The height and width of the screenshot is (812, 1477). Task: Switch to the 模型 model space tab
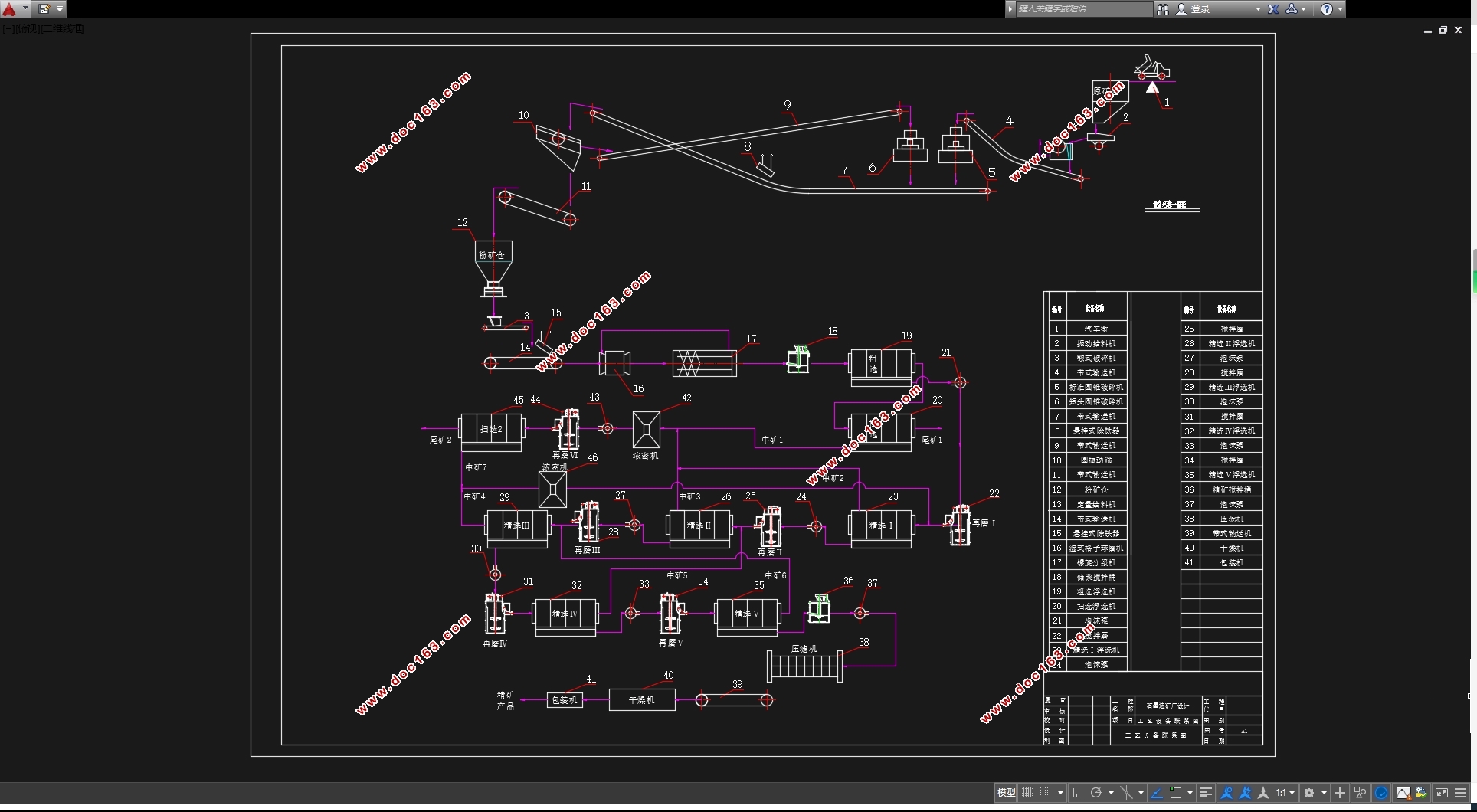pyautogui.click(x=1006, y=793)
